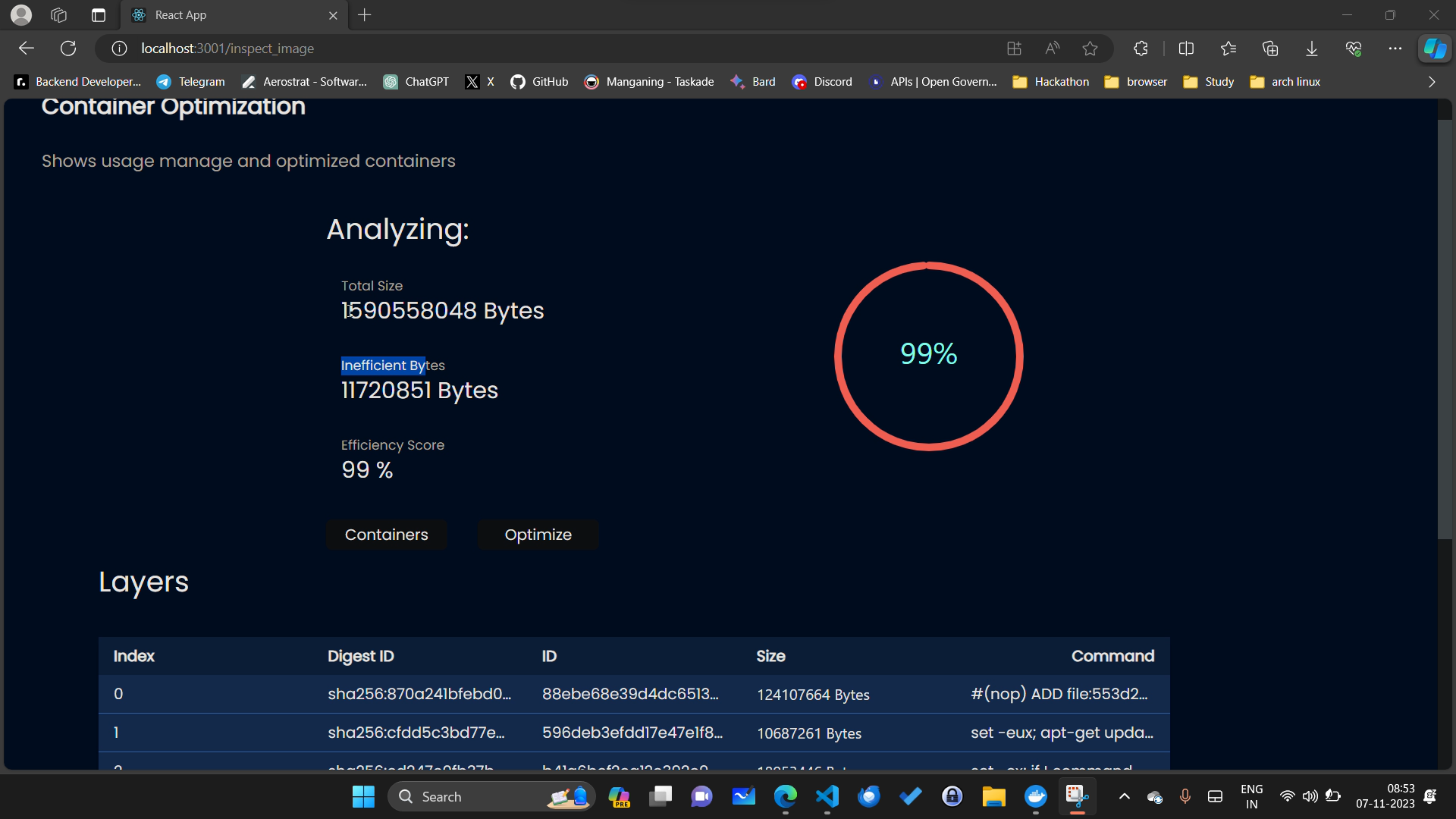This screenshot has width=1456, height=819.
Task: Show hidden system tray icons
Action: (x=1124, y=796)
